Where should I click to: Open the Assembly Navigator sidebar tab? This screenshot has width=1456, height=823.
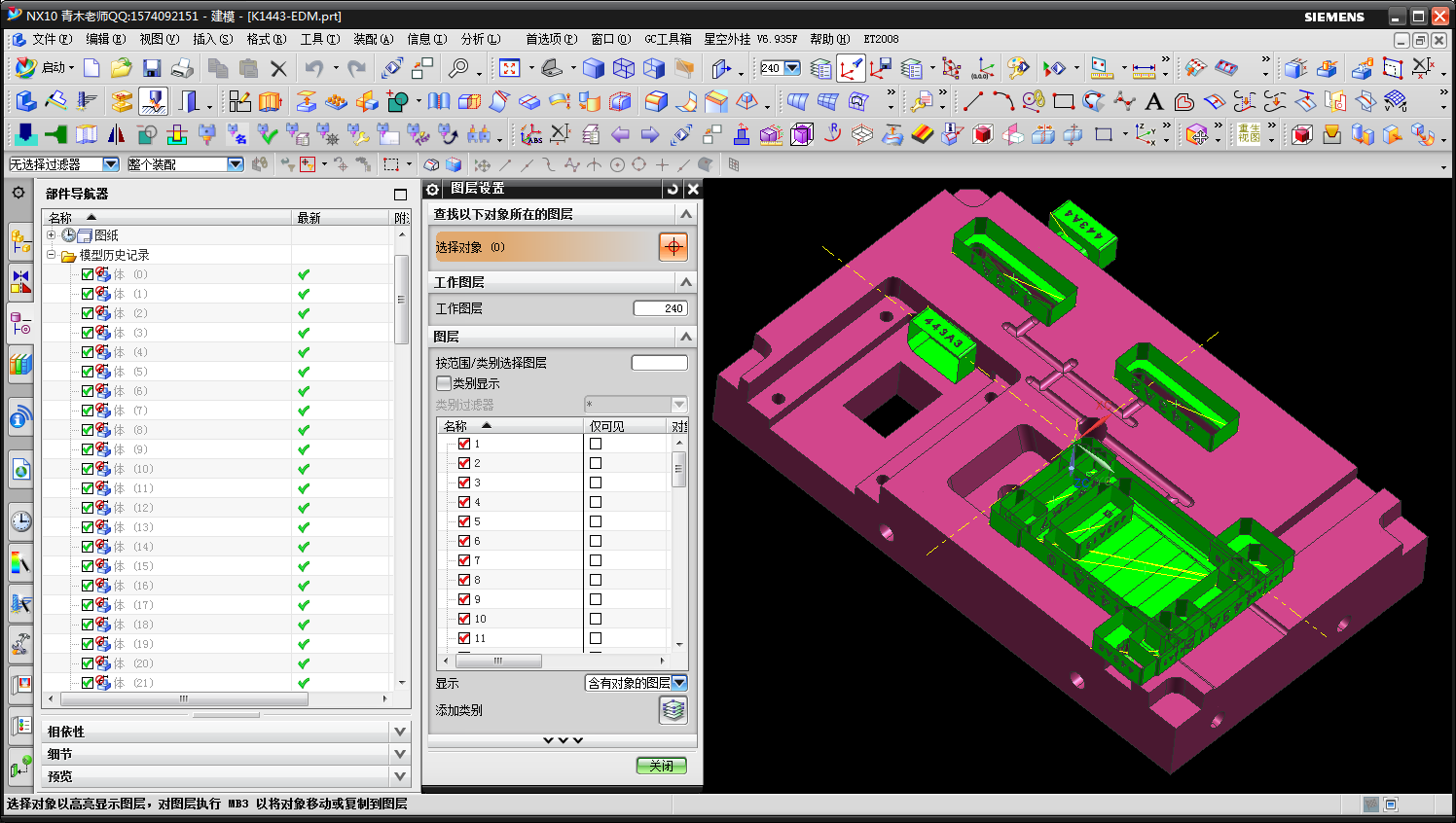(x=20, y=240)
